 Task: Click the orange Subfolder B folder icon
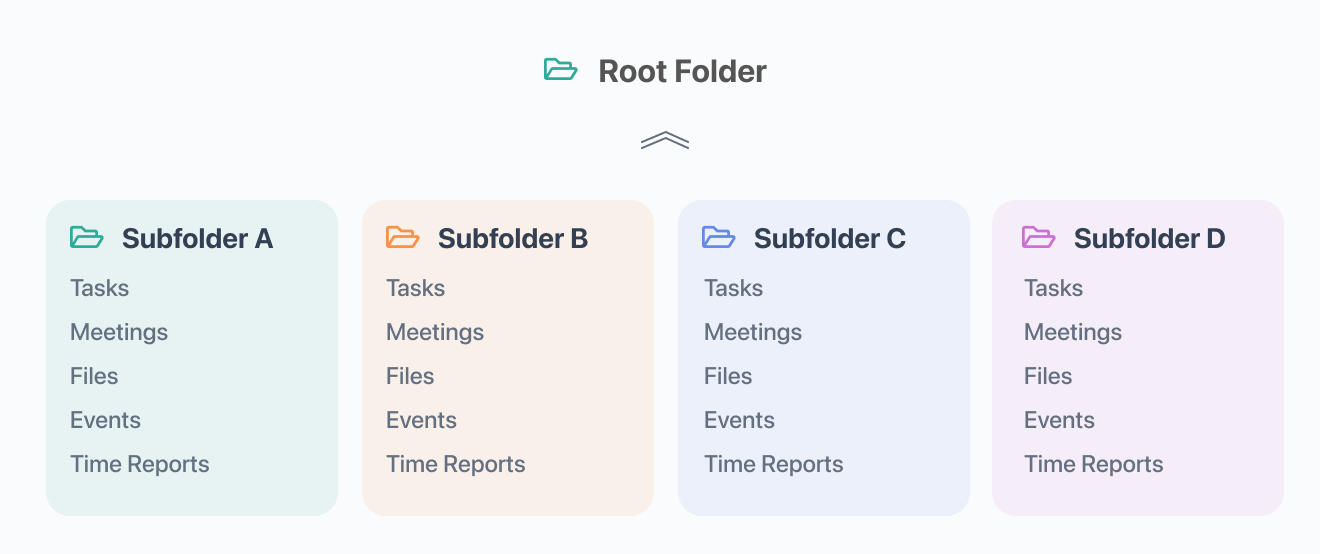pos(403,238)
